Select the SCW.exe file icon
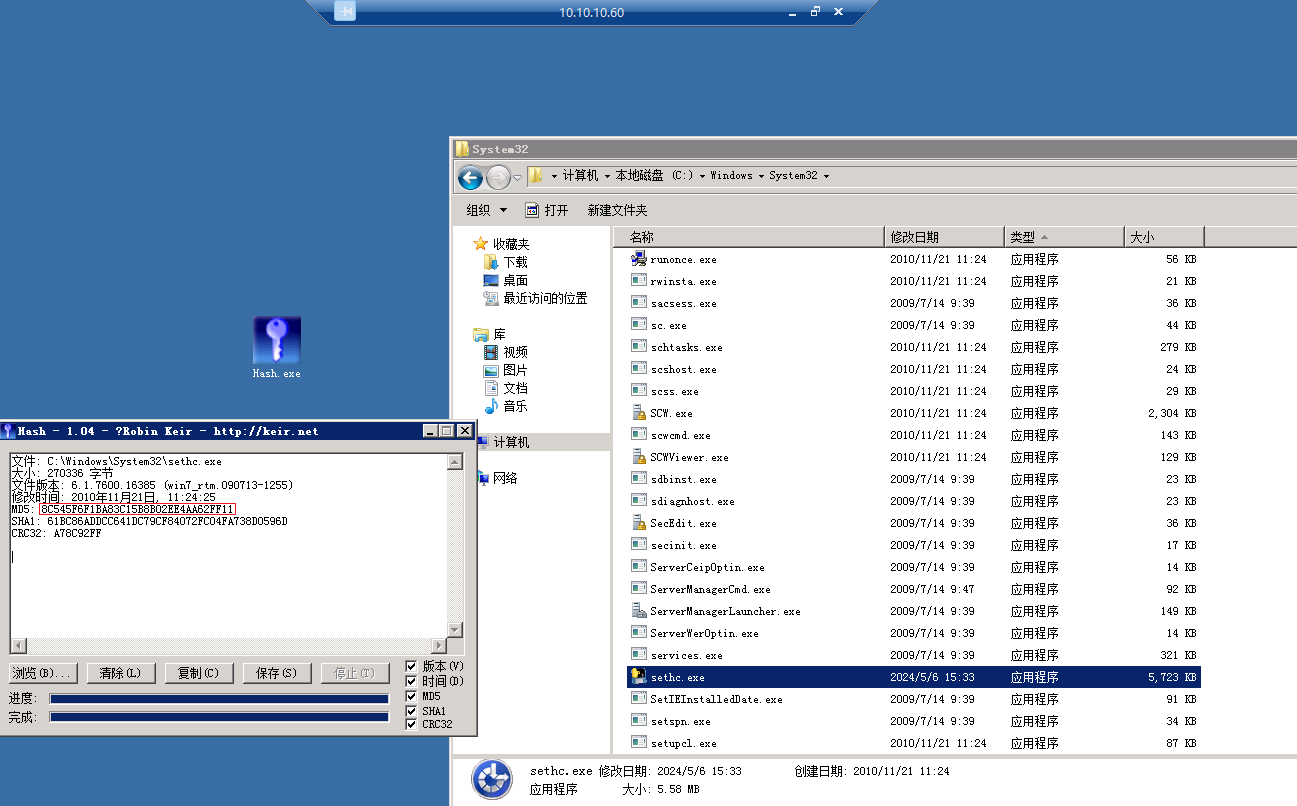 pyautogui.click(x=639, y=413)
